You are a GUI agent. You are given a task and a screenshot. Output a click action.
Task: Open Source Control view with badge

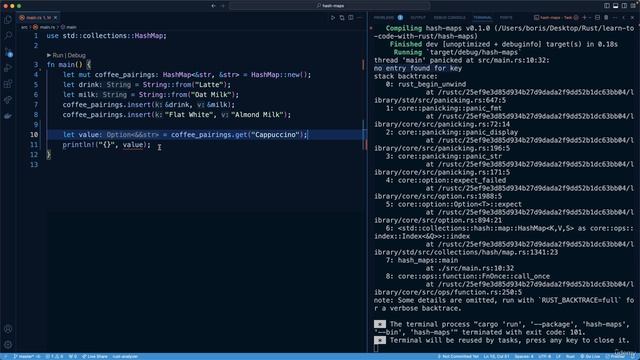pos(8,52)
